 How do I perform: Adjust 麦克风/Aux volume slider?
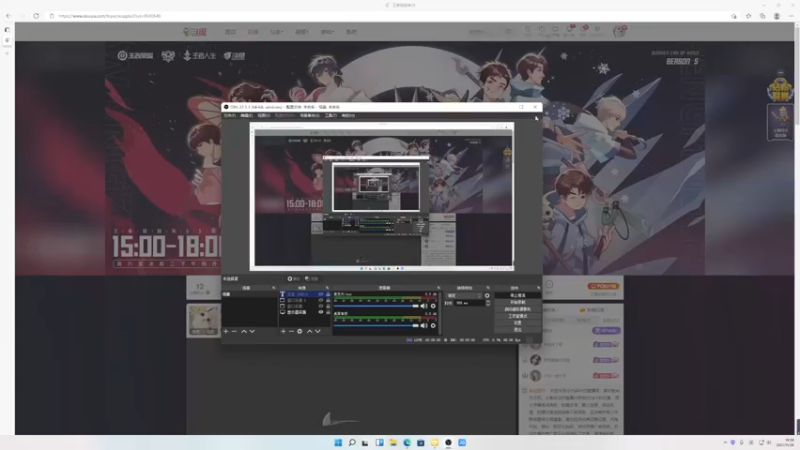click(x=376, y=306)
